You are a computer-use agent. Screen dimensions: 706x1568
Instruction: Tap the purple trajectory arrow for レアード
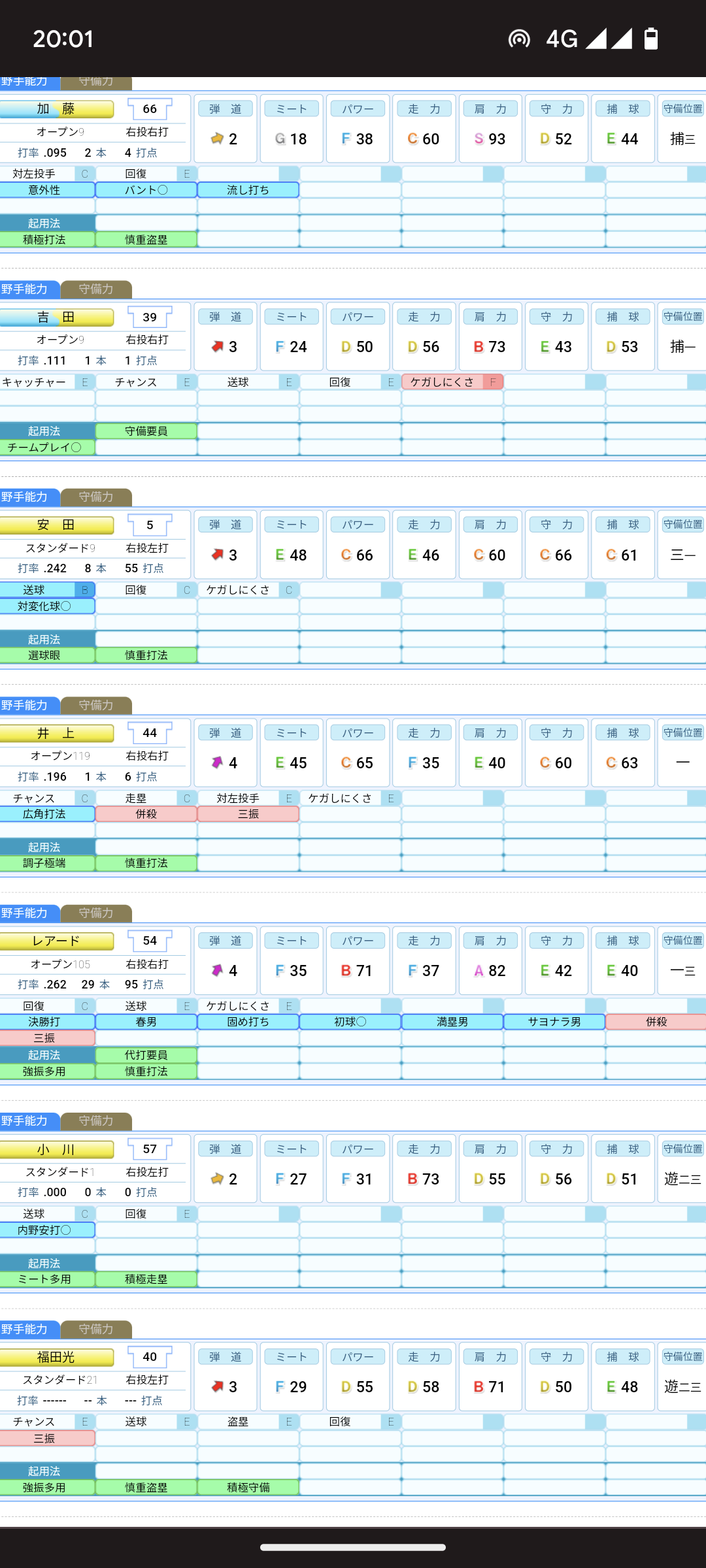coord(217,970)
